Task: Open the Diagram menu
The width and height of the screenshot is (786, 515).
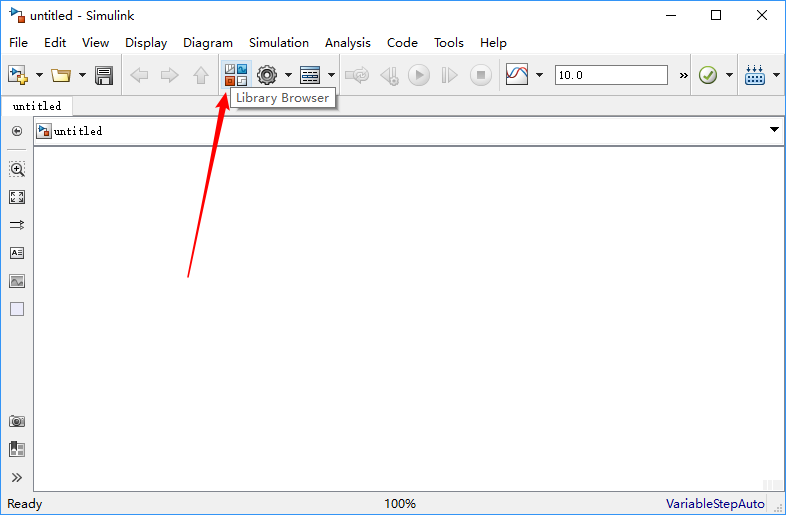Action: (208, 43)
